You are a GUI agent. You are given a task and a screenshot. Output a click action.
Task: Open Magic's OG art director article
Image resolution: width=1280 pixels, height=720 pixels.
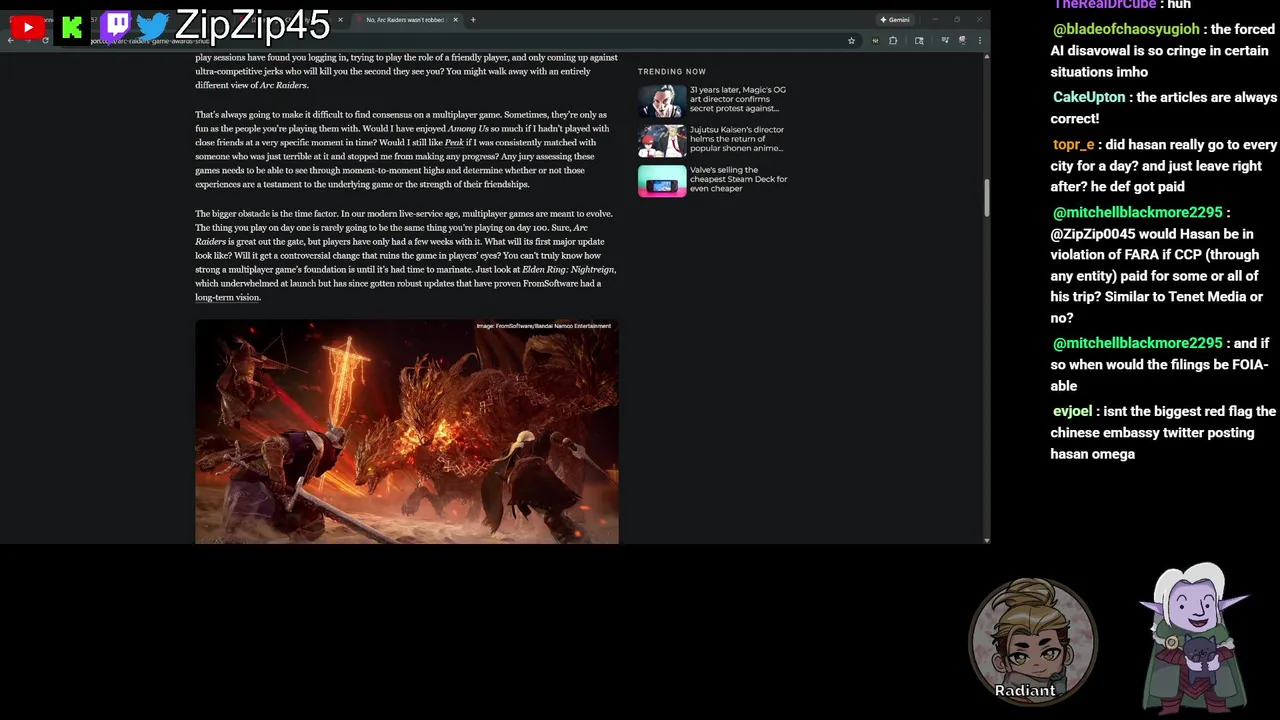(738, 99)
